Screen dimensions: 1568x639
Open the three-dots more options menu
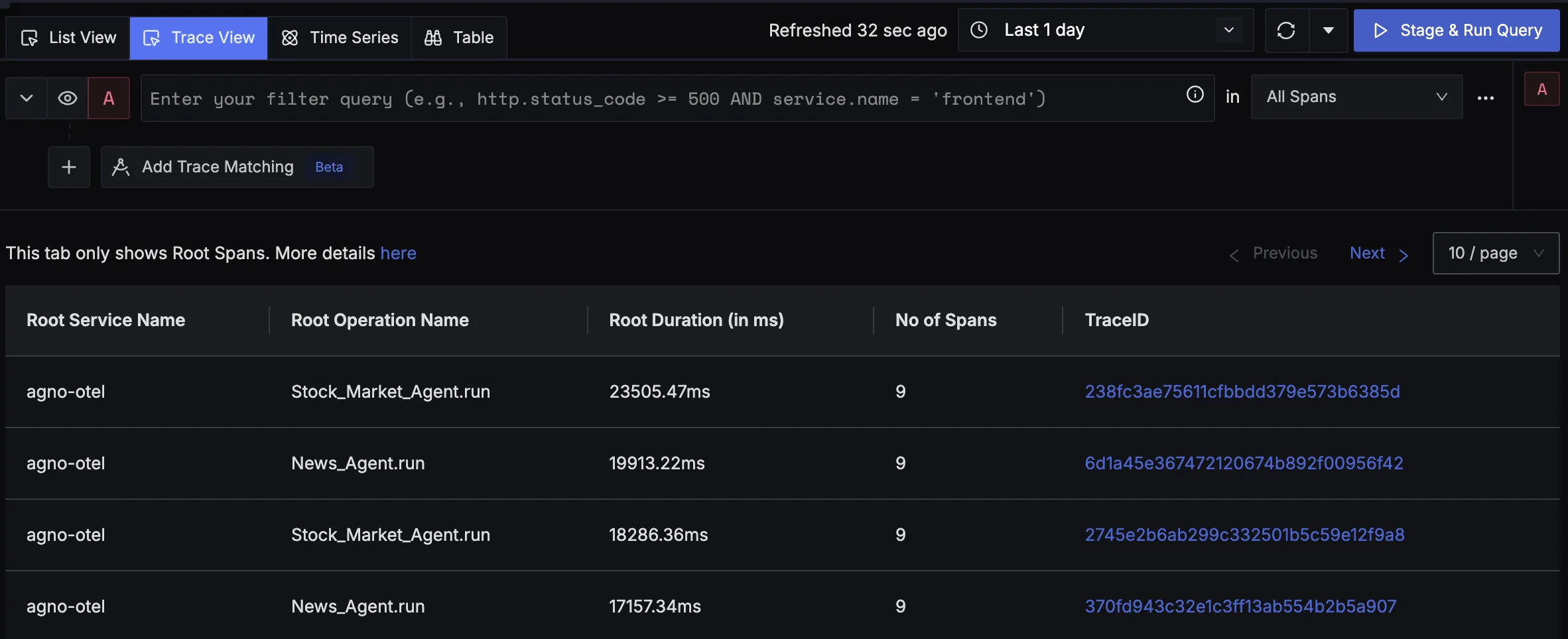point(1486,98)
